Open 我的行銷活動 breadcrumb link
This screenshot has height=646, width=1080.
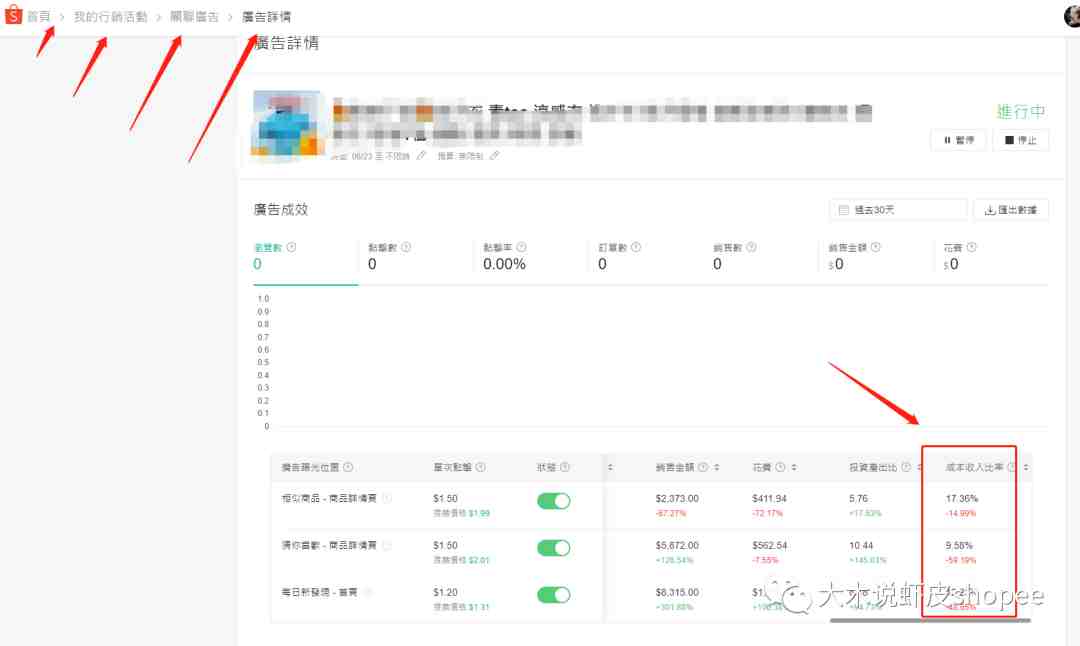pyautogui.click(x=110, y=17)
